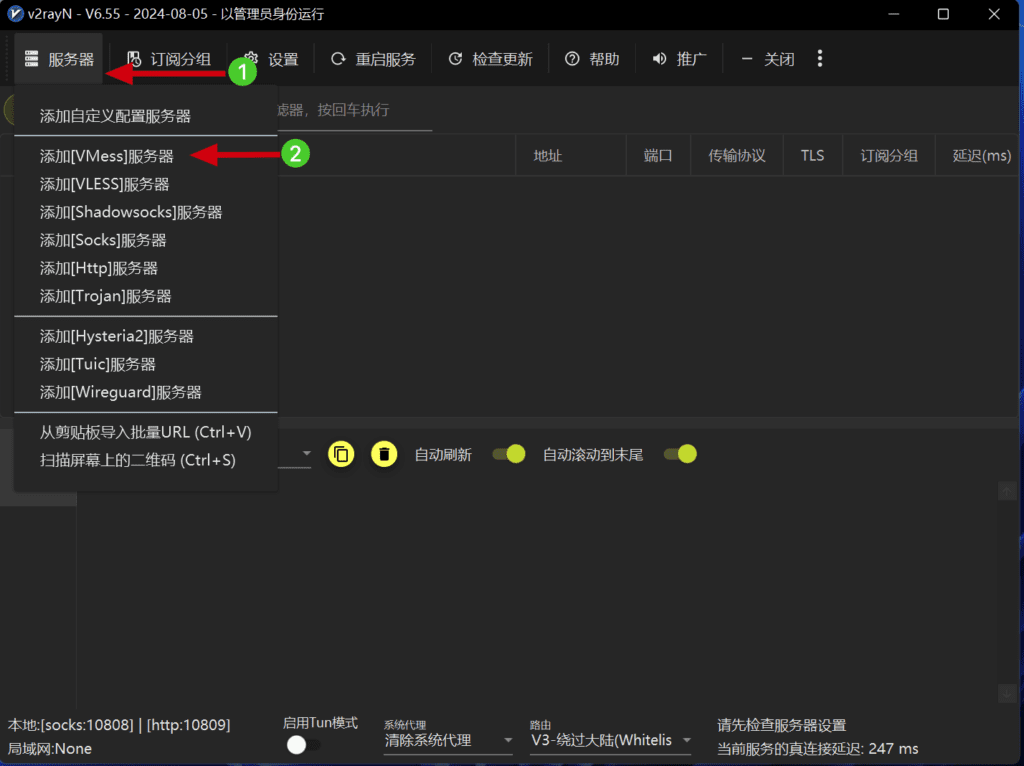Click the 订阅分组 column header
The width and height of the screenshot is (1024, 766).
(889, 155)
